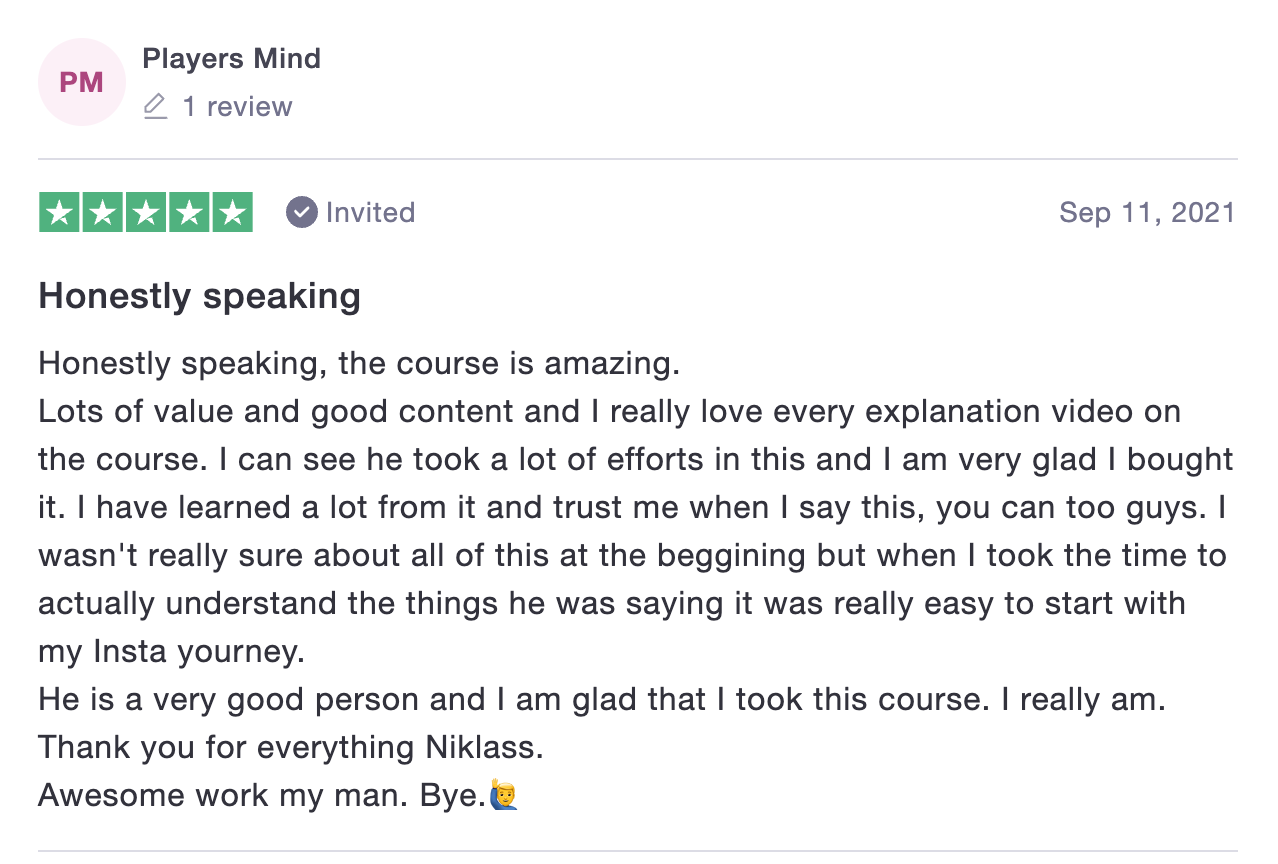This screenshot has height=864, width=1278.
Task: Click the first green rating star
Action: 60,212
